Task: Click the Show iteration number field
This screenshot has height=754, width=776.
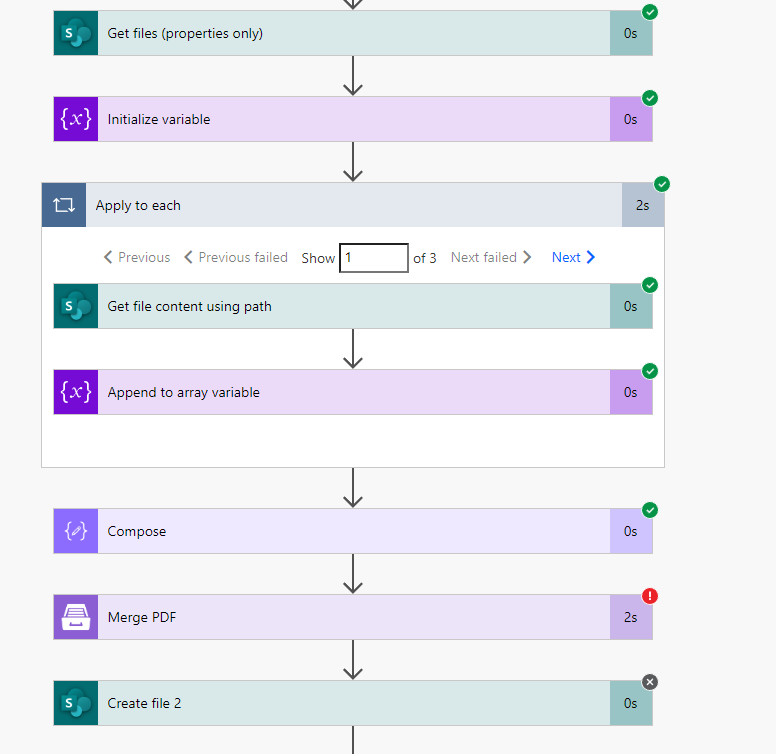Action: [374, 257]
